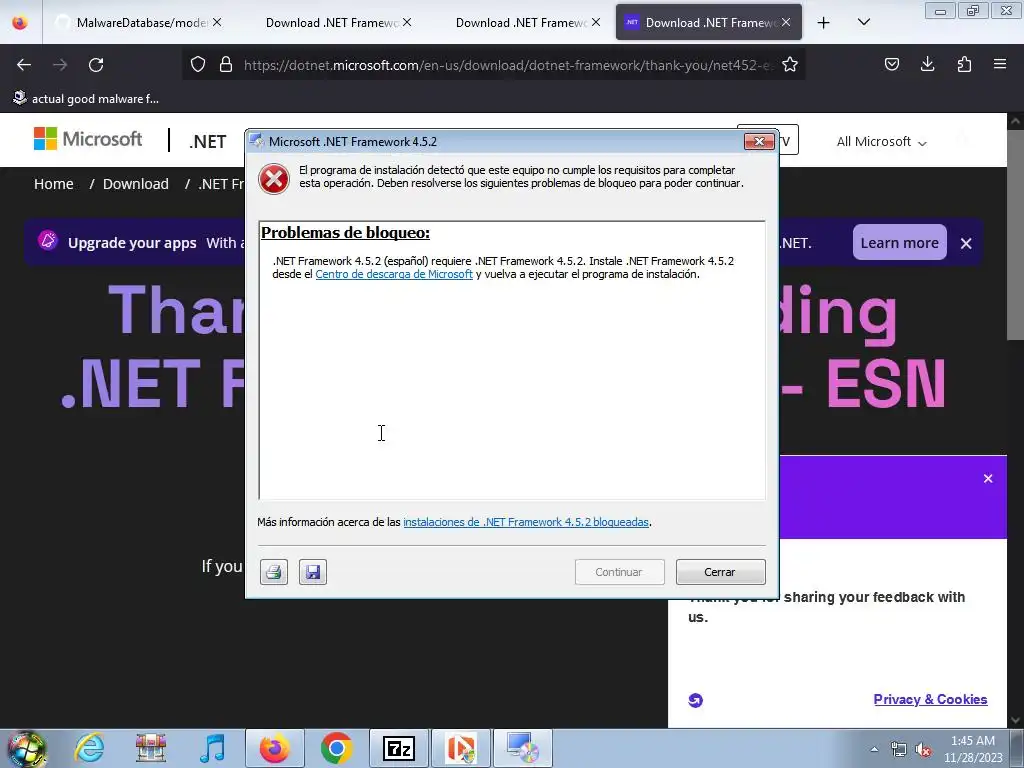This screenshot has width=1024, height=768.
Task: Open the Windows Start menu
Action: (x=26, y=748)
